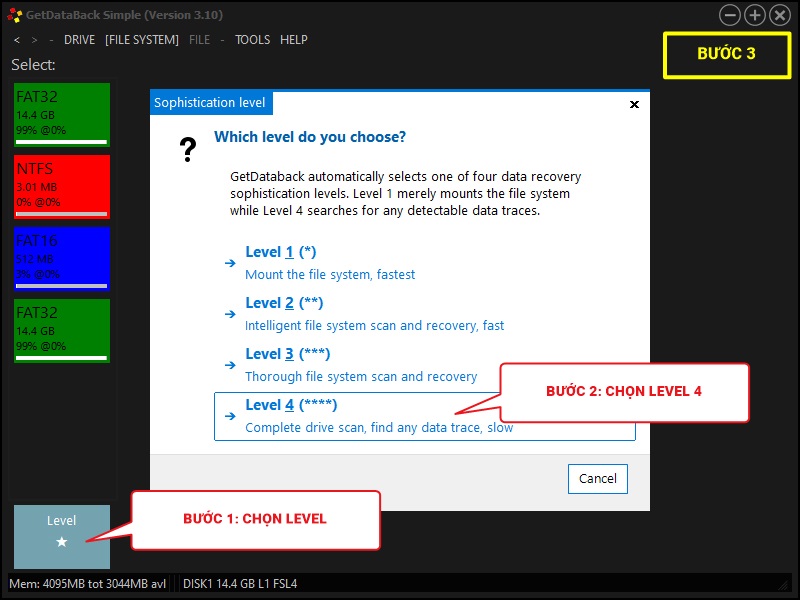Viewport: 800px width, 600px height.
Task: Open the HELP menu
Action: click(x=294, y=40)
